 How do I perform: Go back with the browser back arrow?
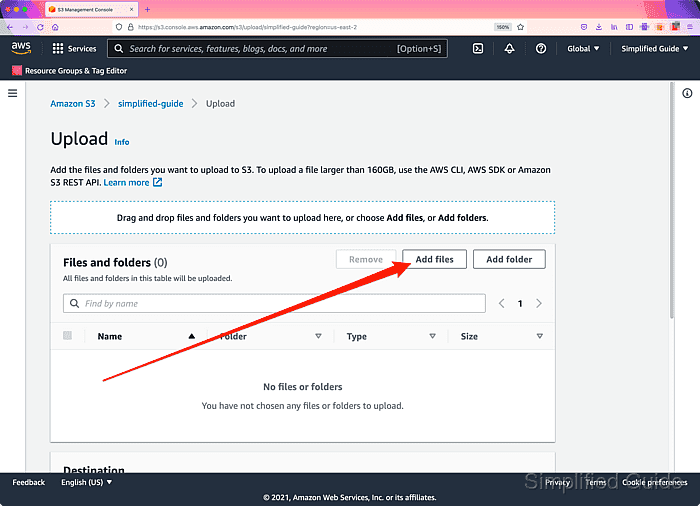[10, 27]
